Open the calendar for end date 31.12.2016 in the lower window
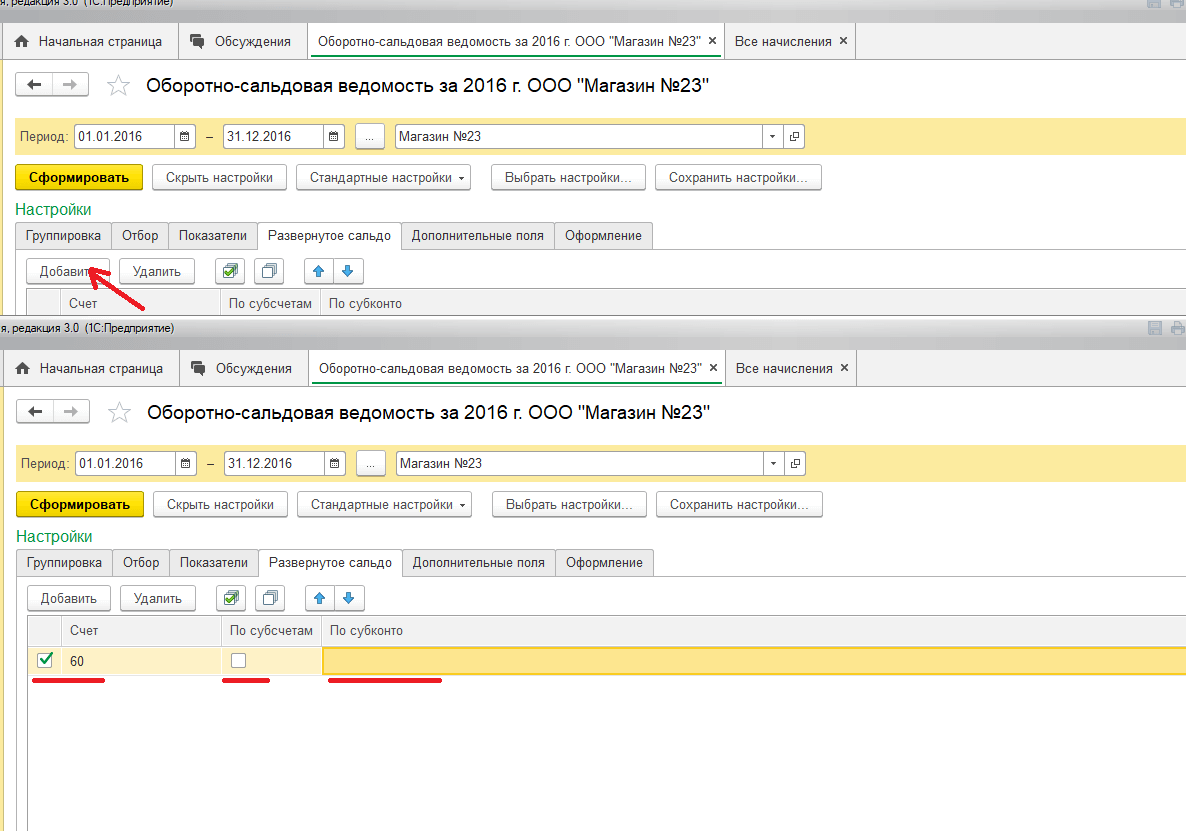Image resolution: width=1186 pixels, height=831 pixels. 335,464
